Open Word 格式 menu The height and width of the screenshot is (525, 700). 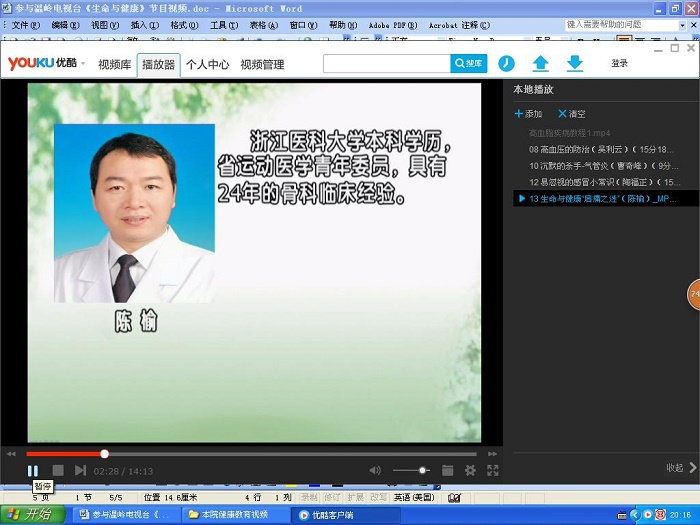pyautogui.click(x=184, y=25)
